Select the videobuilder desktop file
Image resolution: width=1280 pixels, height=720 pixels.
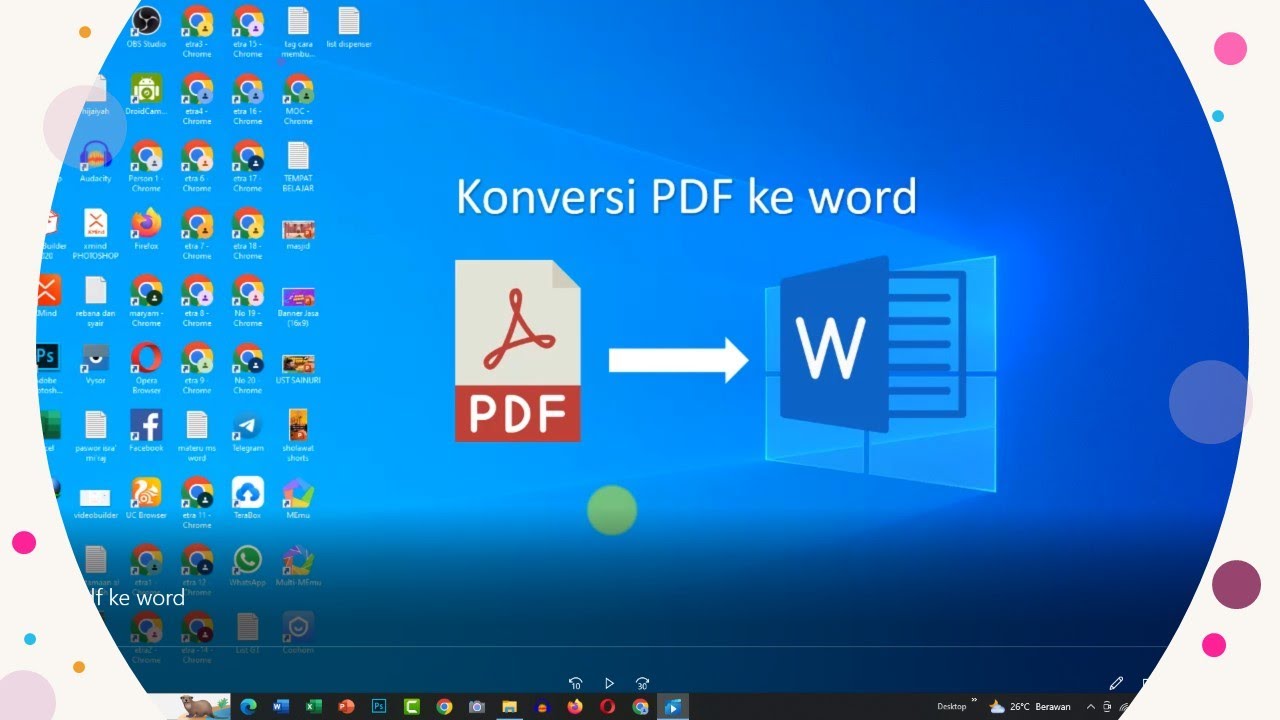95,503
